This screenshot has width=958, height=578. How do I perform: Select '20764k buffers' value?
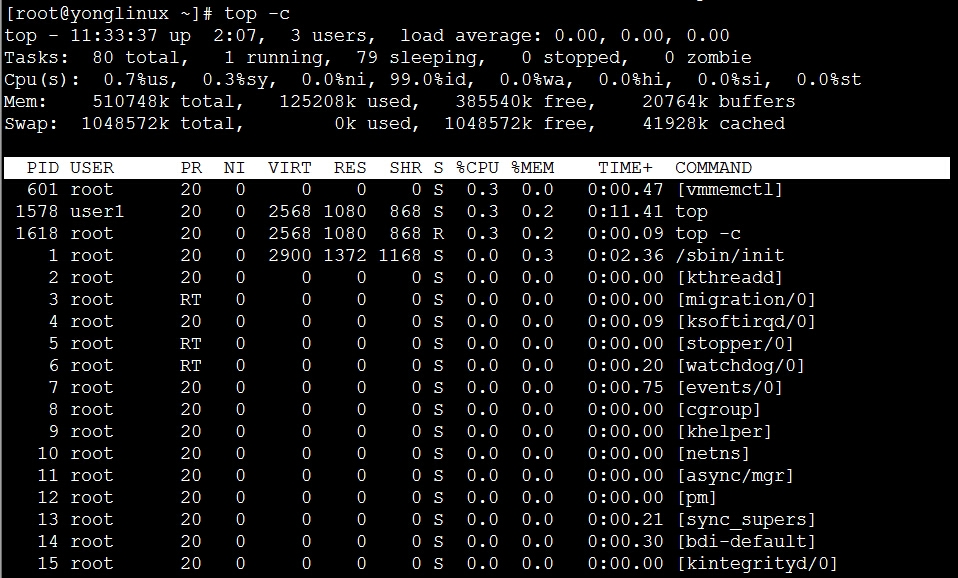[x=718, y=101]
